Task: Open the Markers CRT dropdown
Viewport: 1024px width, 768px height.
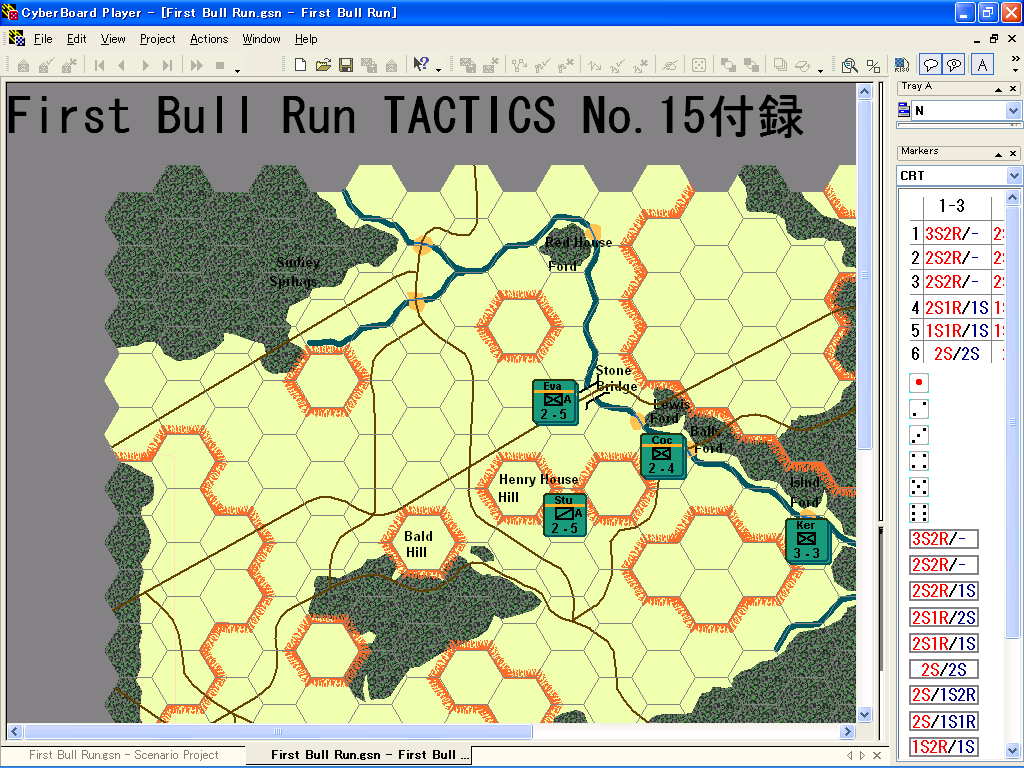Action: 1013,176
